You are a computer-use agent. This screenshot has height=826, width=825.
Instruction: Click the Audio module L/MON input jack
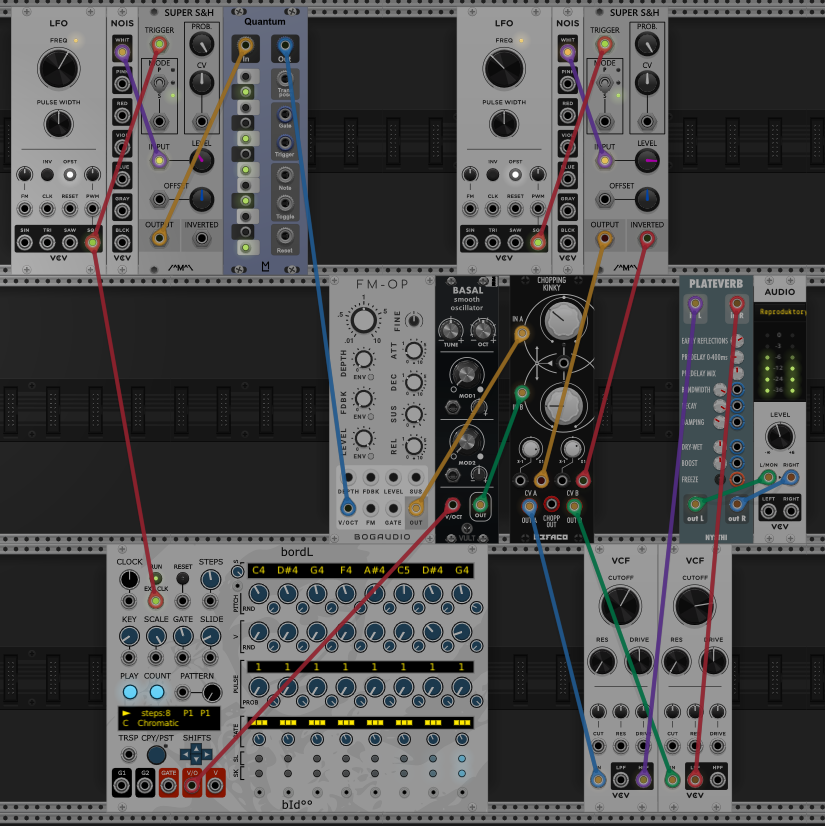[769, 478]
